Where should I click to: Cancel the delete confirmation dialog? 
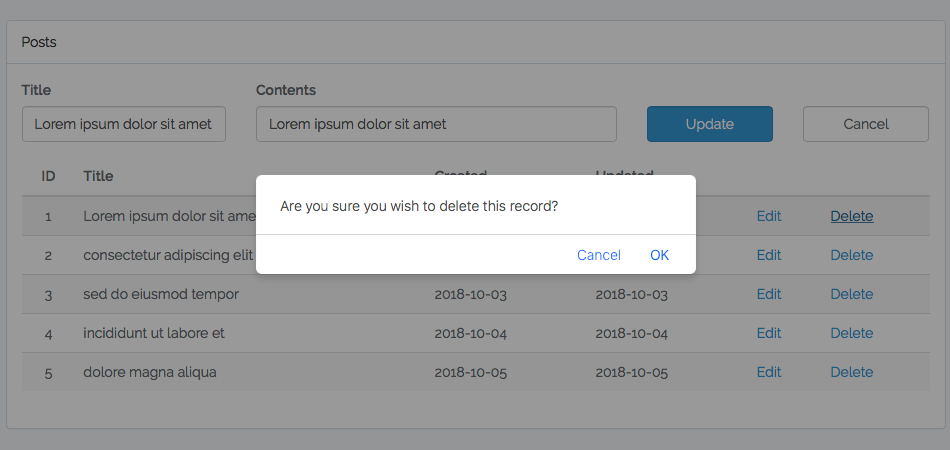pyautogui.click(x=599, y=255)
